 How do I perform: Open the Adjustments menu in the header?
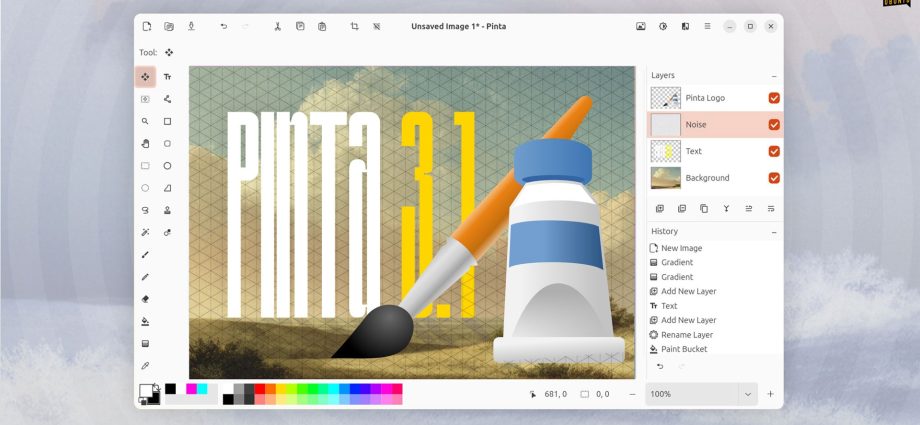tap(663, 26)
